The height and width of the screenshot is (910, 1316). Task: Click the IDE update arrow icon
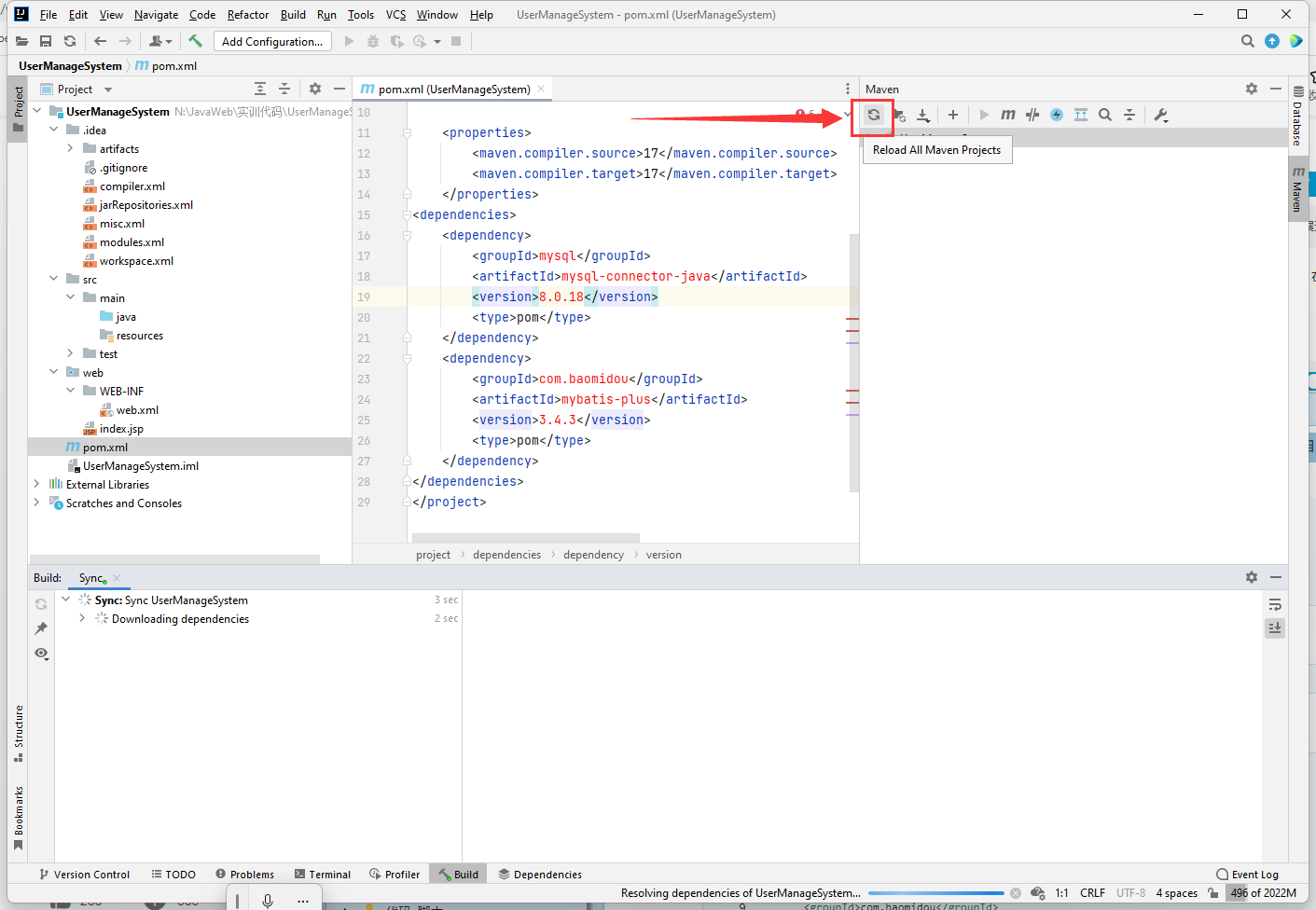pyautogui.click(x=1272, y=41)
